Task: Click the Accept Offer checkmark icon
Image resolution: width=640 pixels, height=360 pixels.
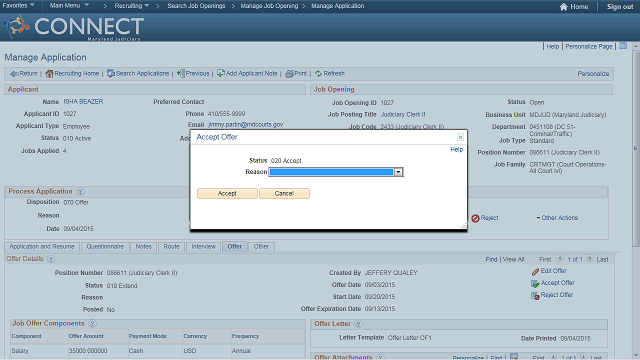Action: (x=535, y=283)
